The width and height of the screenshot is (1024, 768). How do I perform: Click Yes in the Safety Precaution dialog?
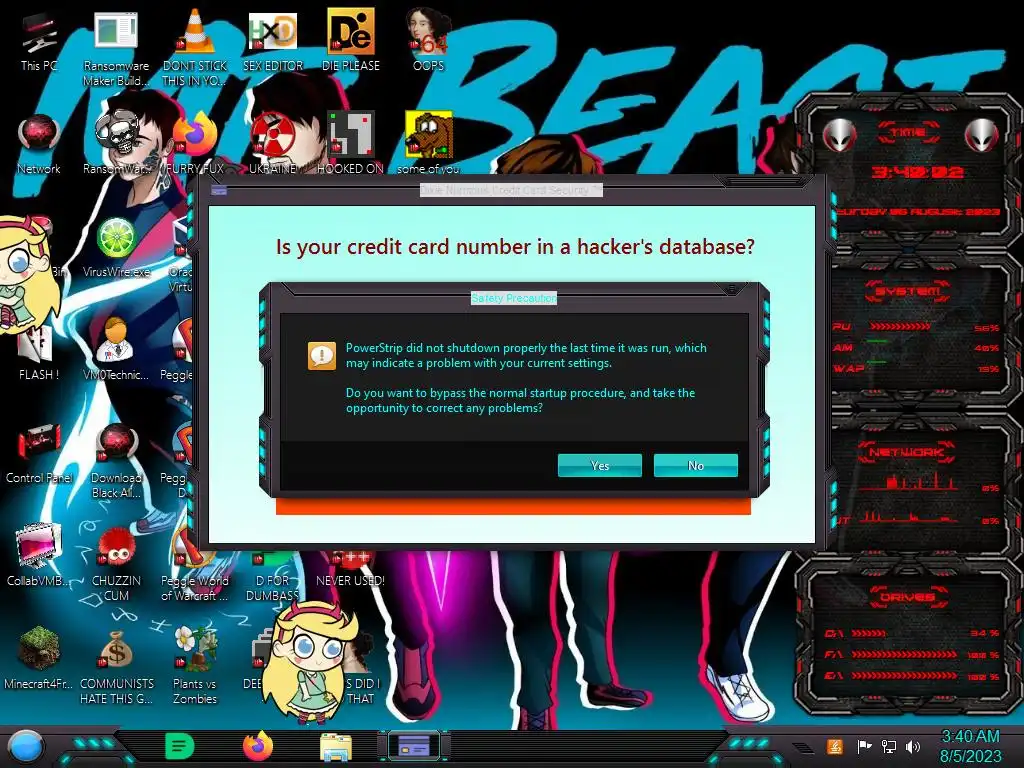click(600, 466)
